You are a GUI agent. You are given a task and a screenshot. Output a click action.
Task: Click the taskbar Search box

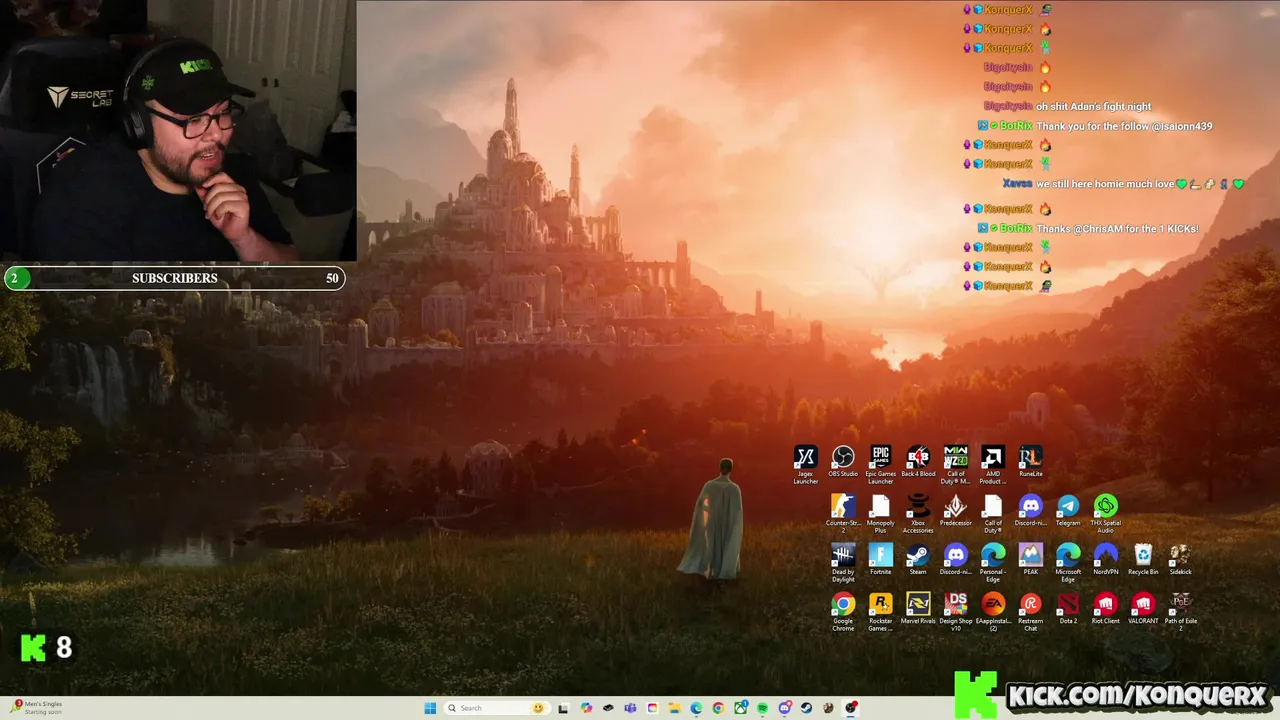(x=497, y=708)
